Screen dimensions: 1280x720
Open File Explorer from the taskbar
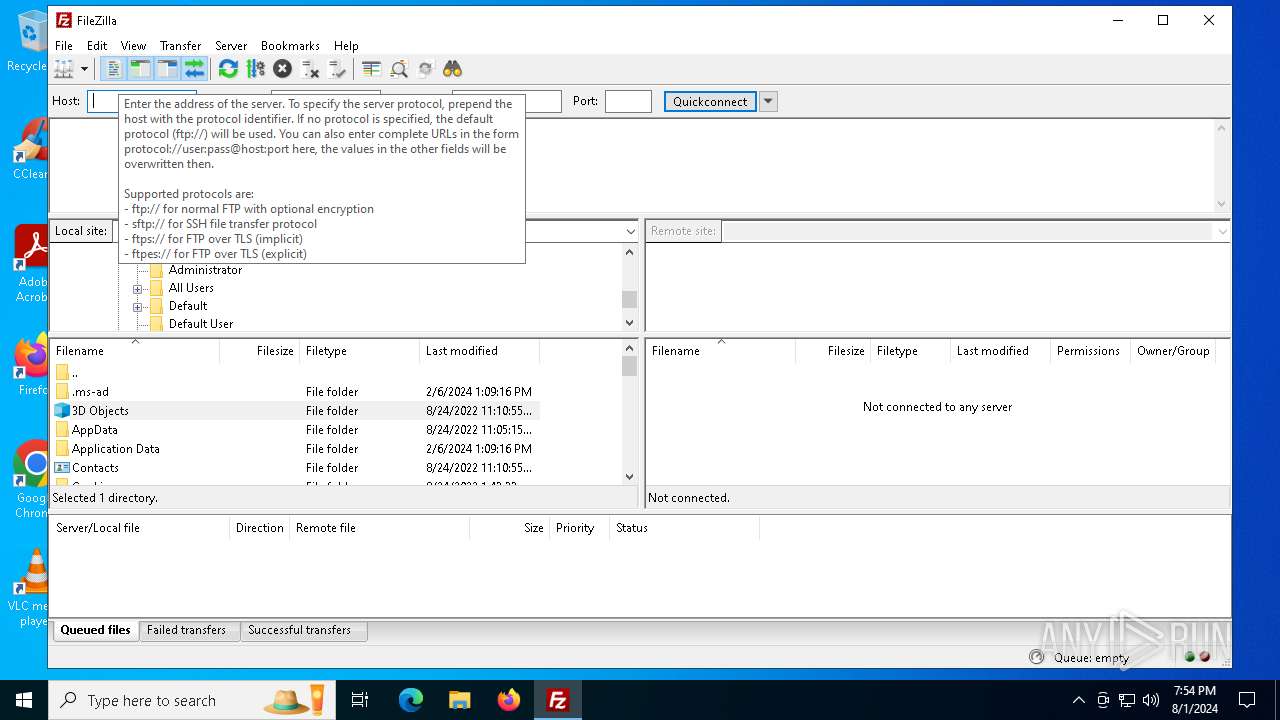click(x=459, y=700)
